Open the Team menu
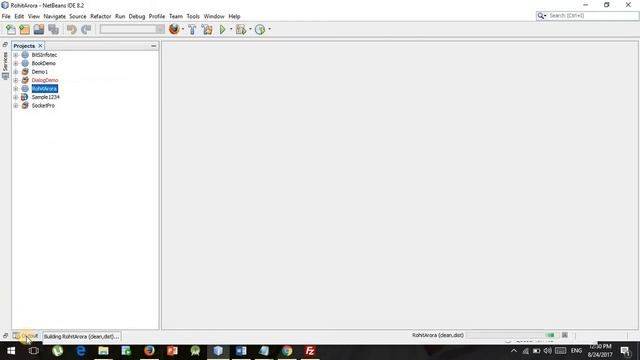 176,16
